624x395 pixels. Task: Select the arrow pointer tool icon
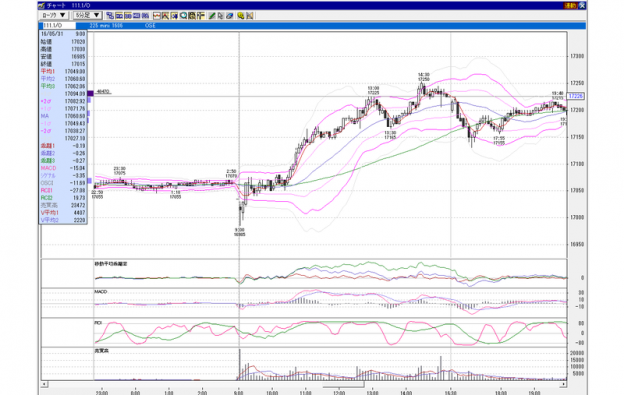coord(220,16)
